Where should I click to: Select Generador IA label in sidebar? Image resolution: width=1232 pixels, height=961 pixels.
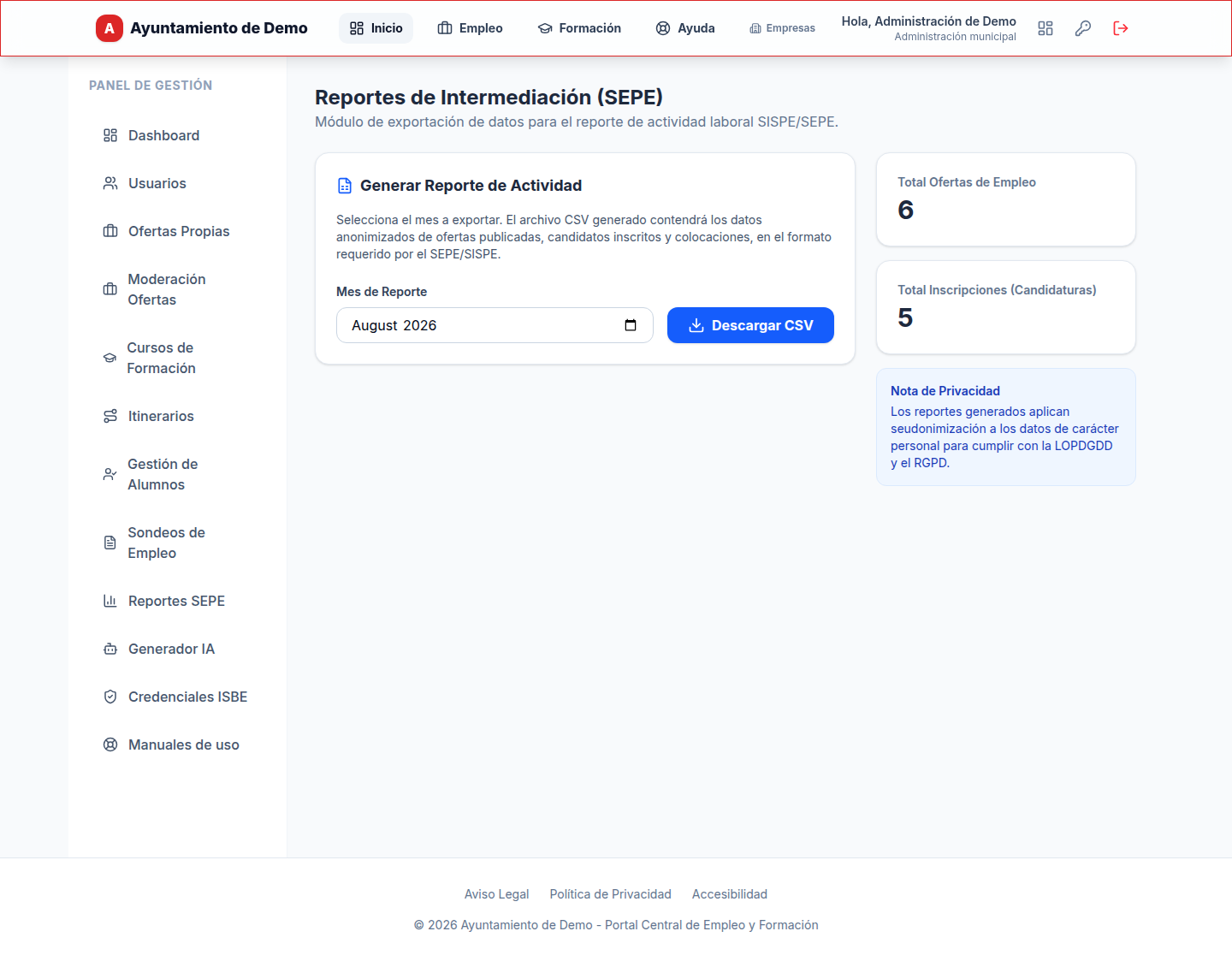coord(171,649)
